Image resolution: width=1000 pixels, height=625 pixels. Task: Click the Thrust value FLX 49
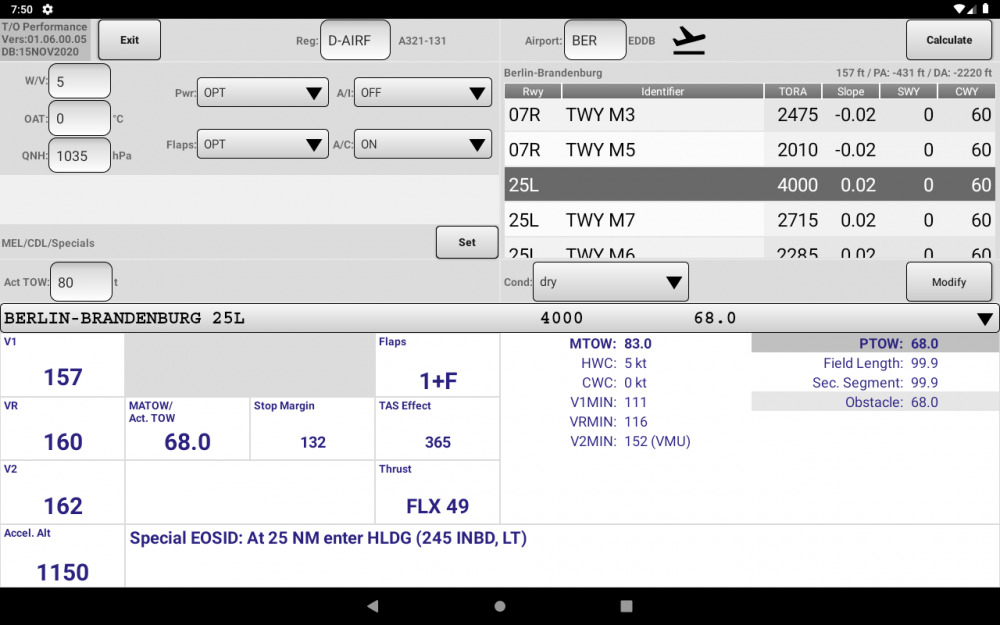[438, 506]
